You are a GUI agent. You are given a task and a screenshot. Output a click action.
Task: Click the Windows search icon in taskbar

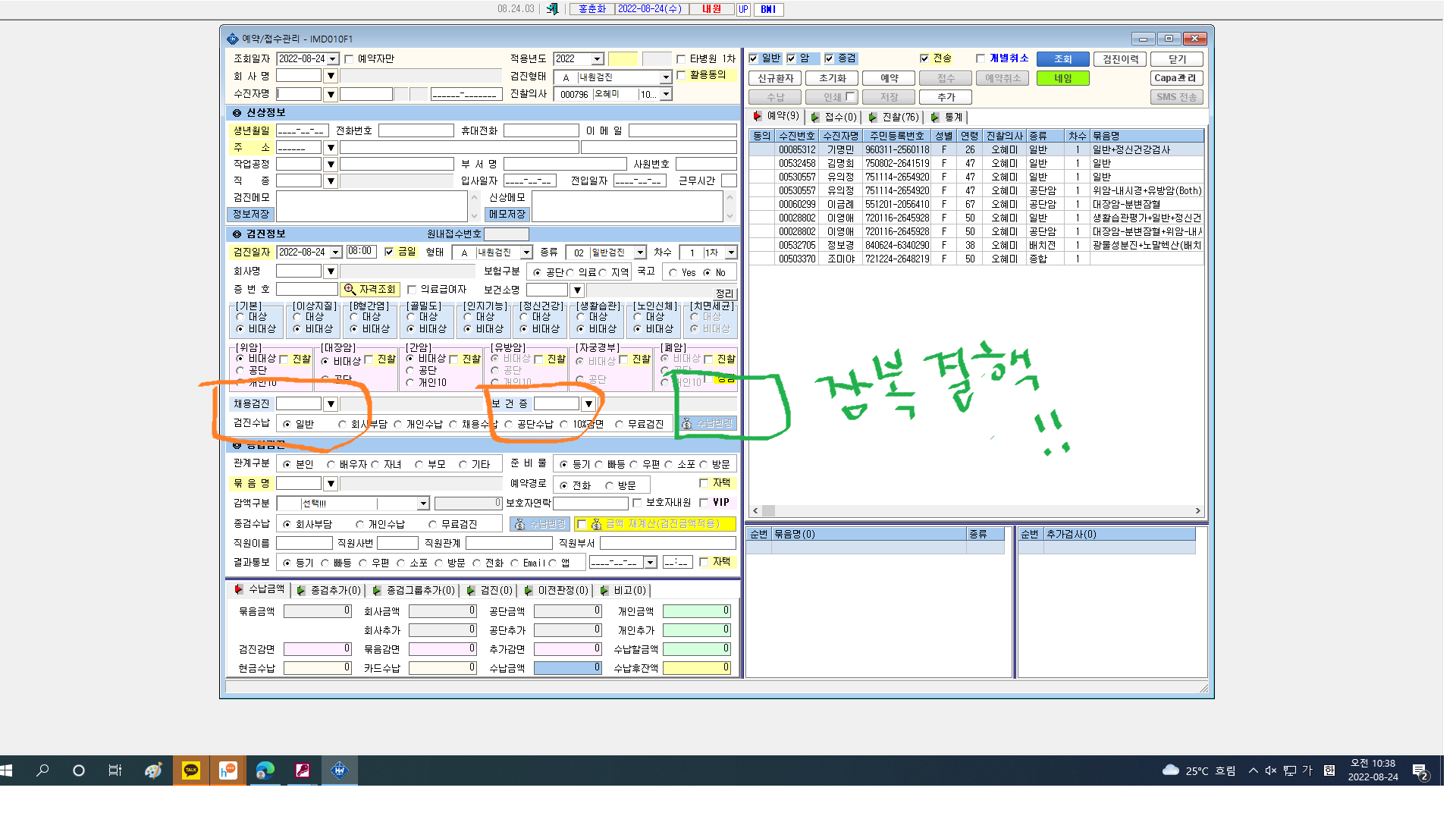(x=42, y=770)
